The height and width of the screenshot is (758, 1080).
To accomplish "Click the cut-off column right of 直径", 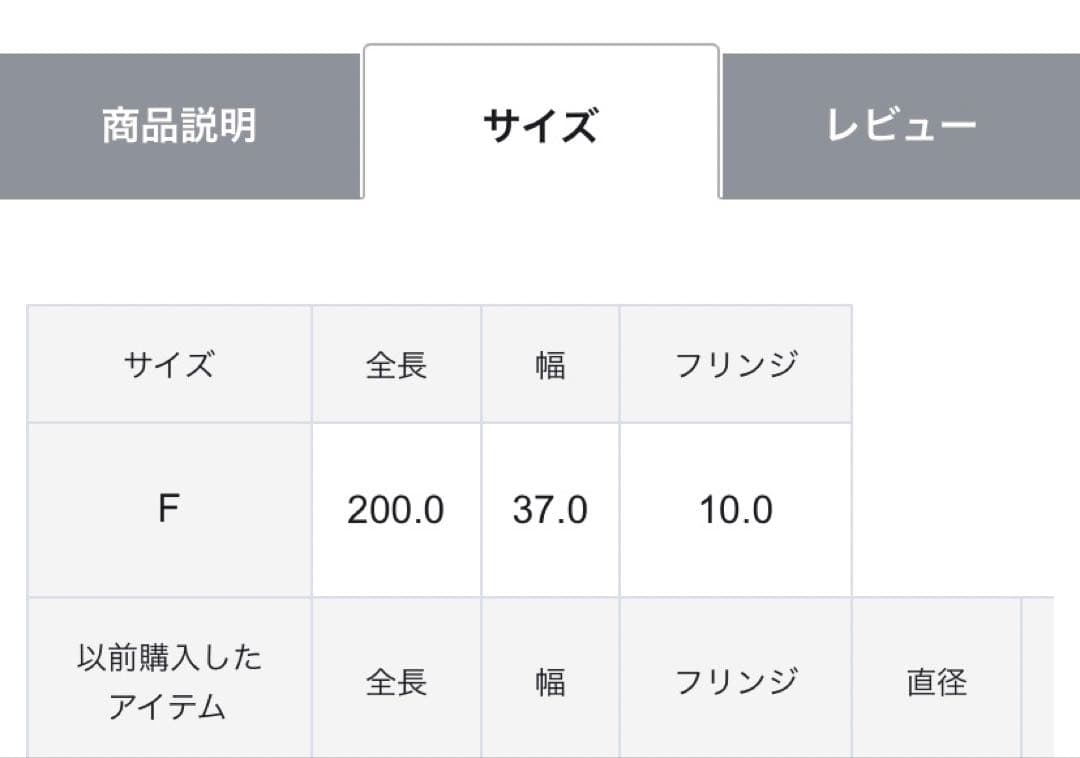I will [x=1038, y=682].
